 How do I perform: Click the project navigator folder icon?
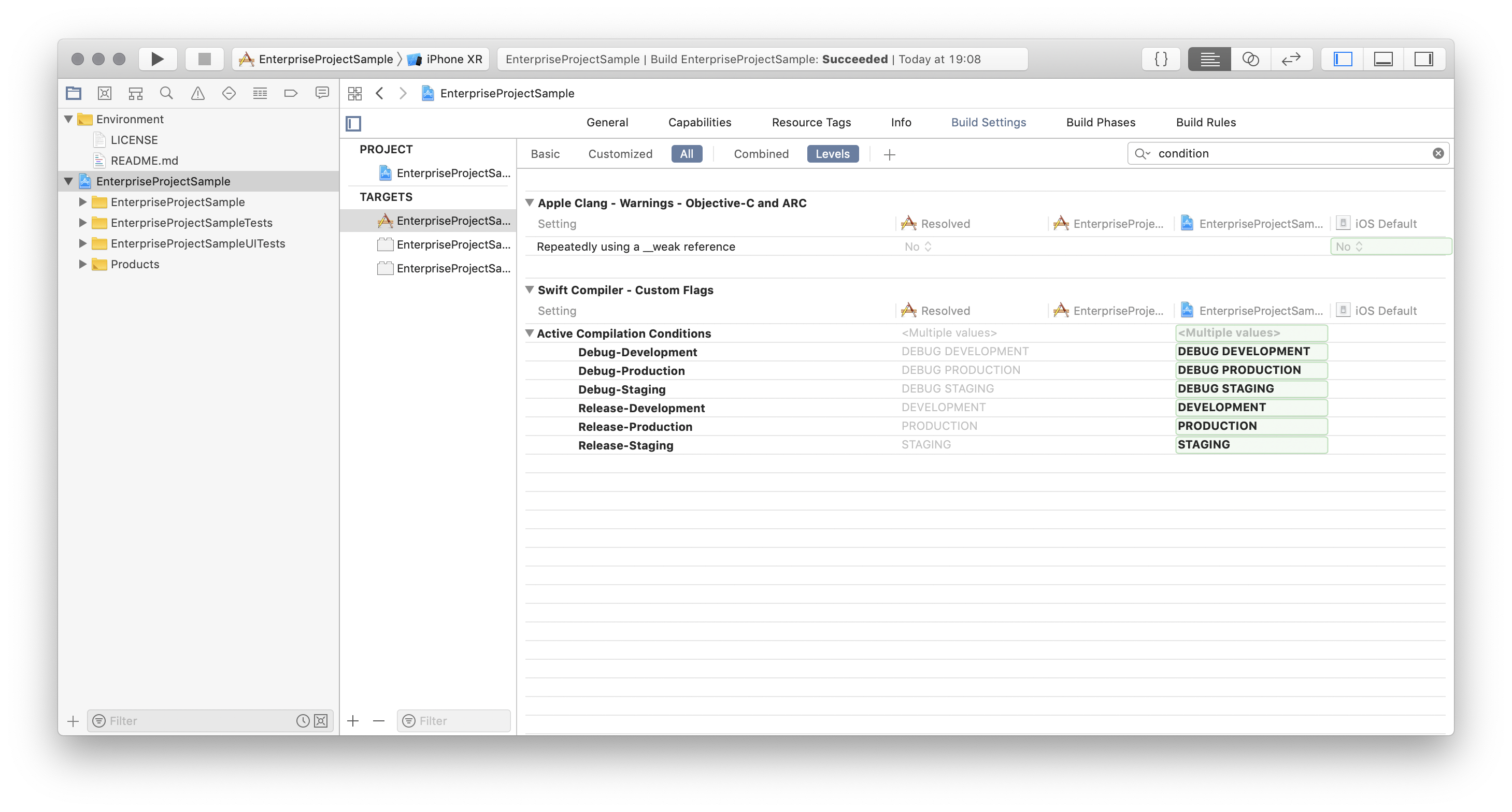[74, 93]
